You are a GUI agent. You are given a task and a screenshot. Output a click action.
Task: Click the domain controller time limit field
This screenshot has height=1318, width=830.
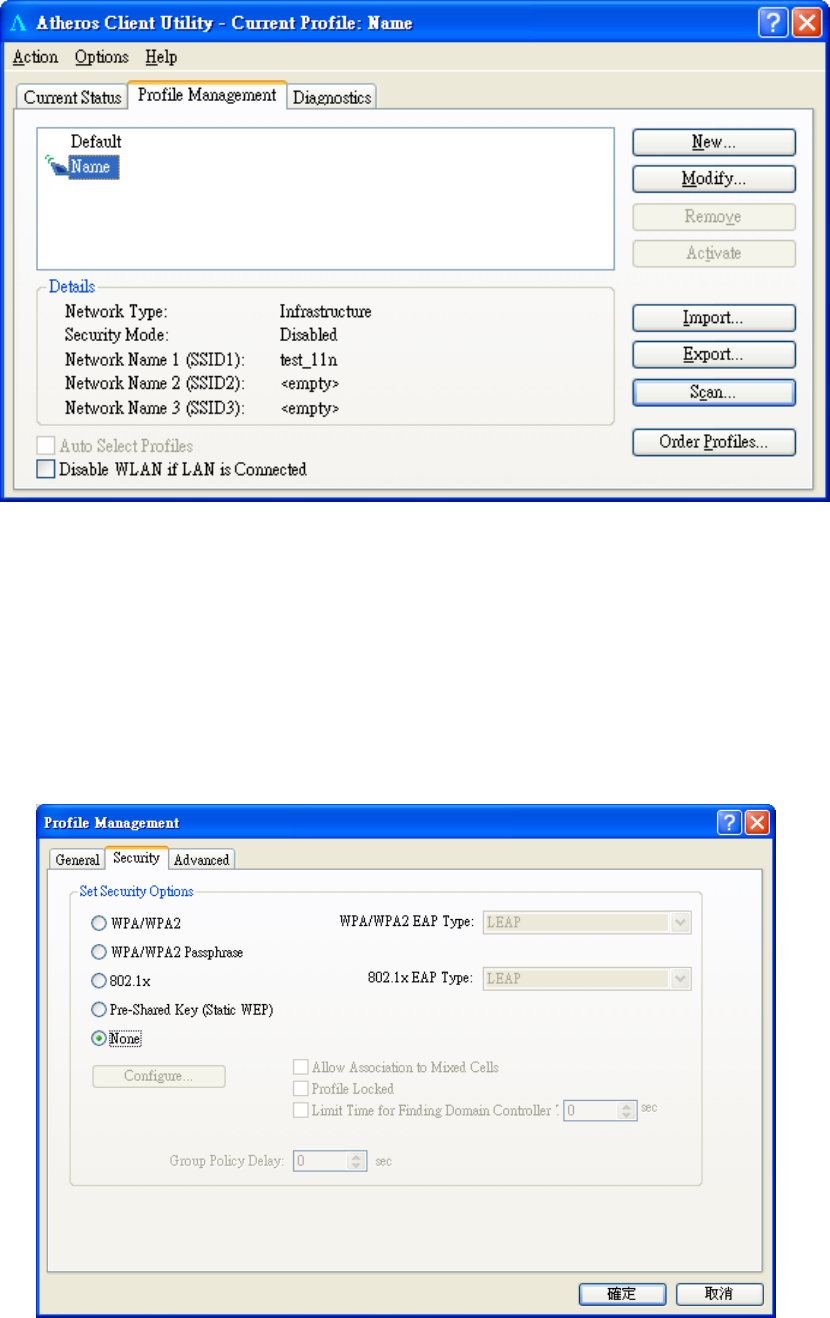[591, 1110]
